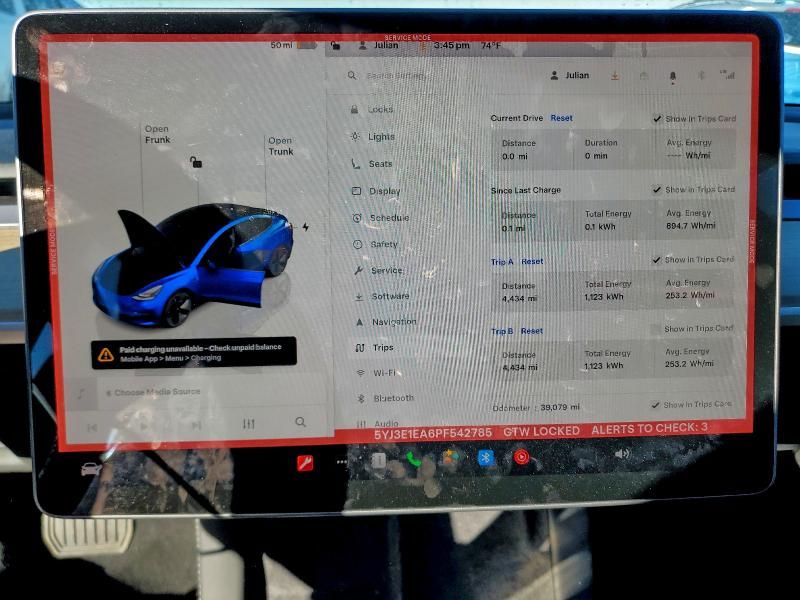The height and width of the screenshot is (600, 800).
Task: Open the Julian driver profile selector
Action: click(575, 75)
